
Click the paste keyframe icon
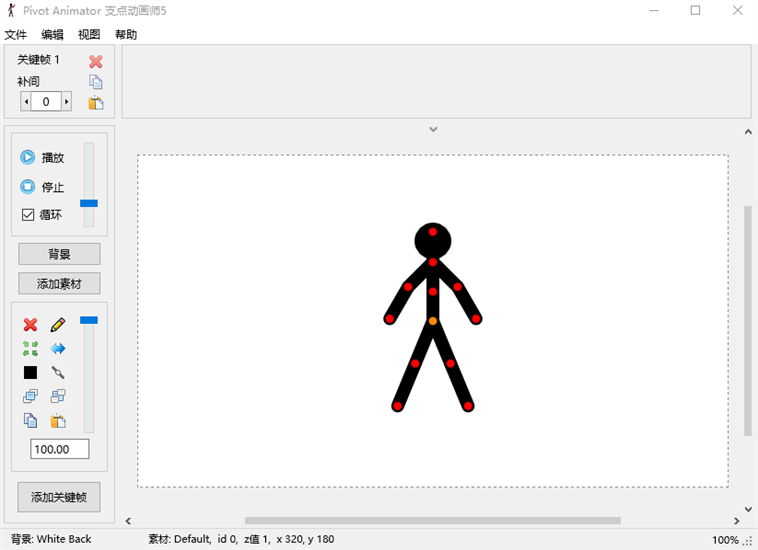pos(96,102)
